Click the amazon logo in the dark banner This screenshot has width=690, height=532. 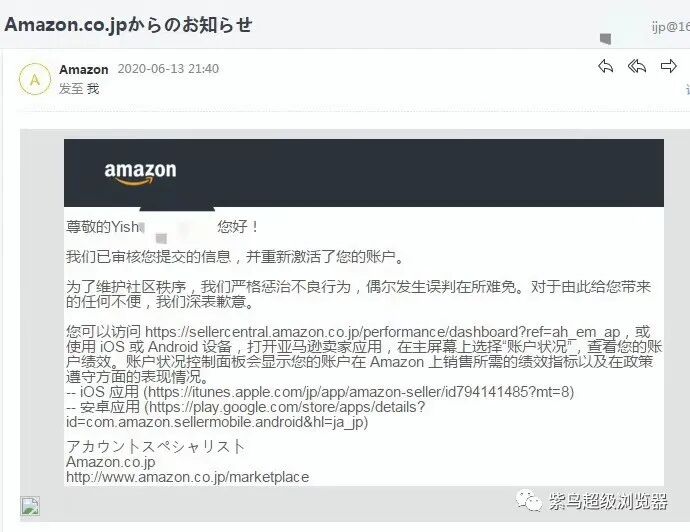tap(140, 173)
